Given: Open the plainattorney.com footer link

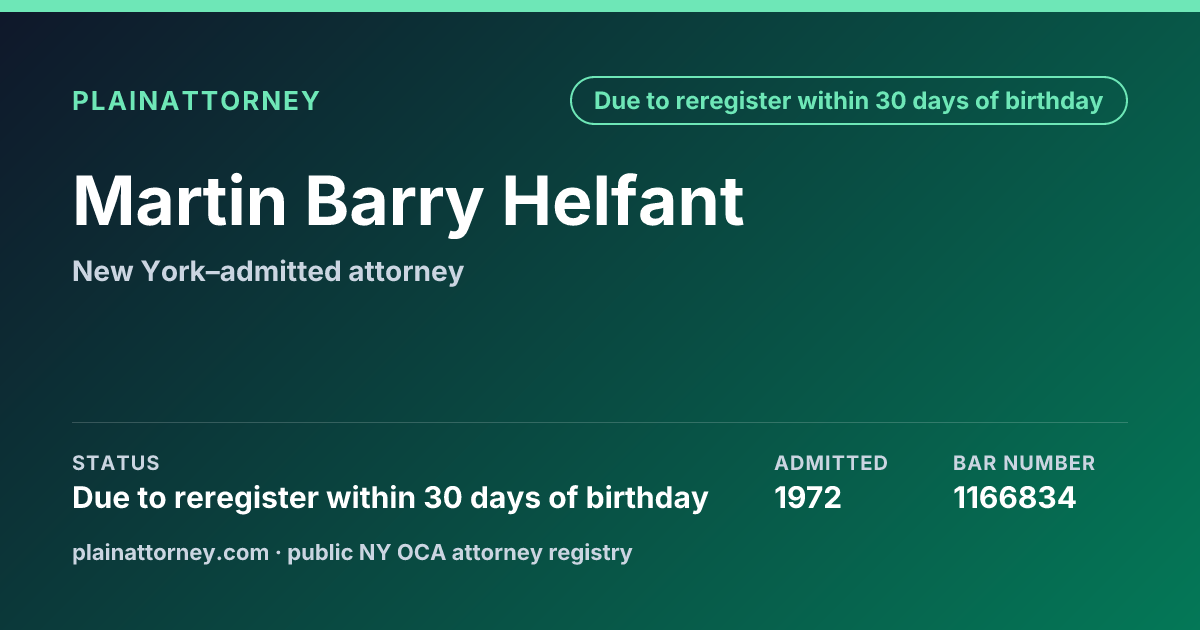Looking at the screenshot, I should pyautogui.click(x=171, y=552).
